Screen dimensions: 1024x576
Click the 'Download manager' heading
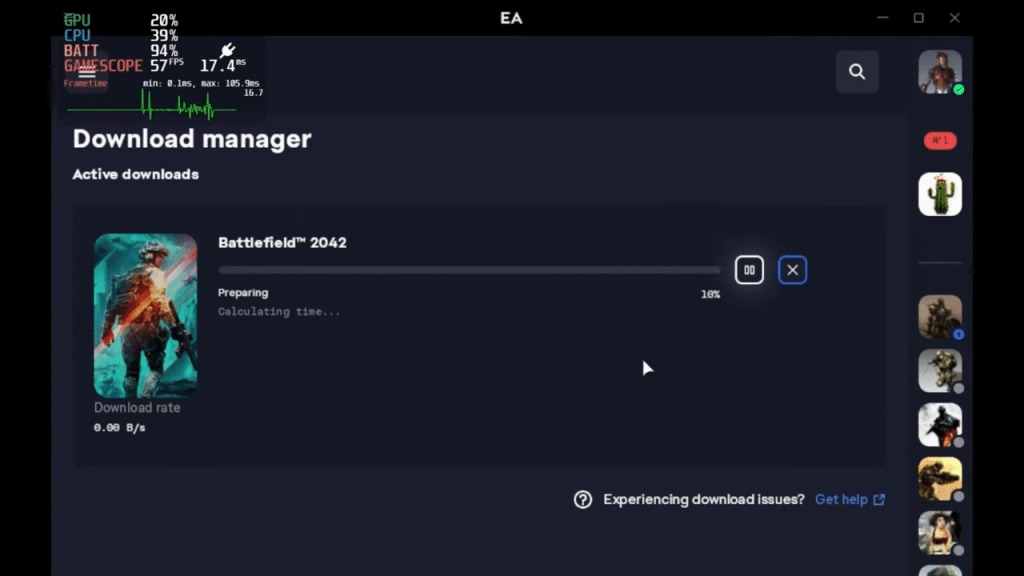192,138
